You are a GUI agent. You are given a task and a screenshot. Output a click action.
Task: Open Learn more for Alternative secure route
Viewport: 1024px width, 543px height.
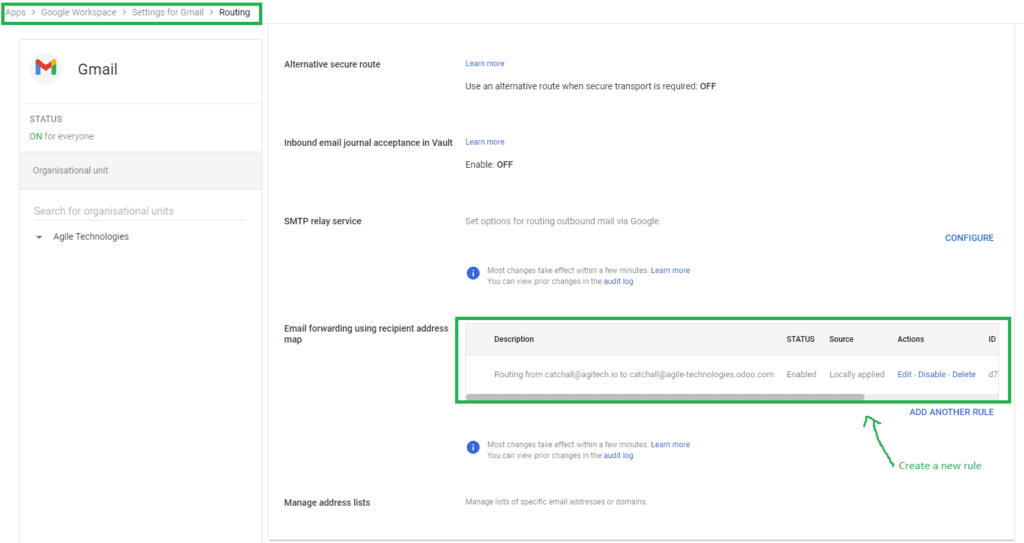tap(485, 63)
